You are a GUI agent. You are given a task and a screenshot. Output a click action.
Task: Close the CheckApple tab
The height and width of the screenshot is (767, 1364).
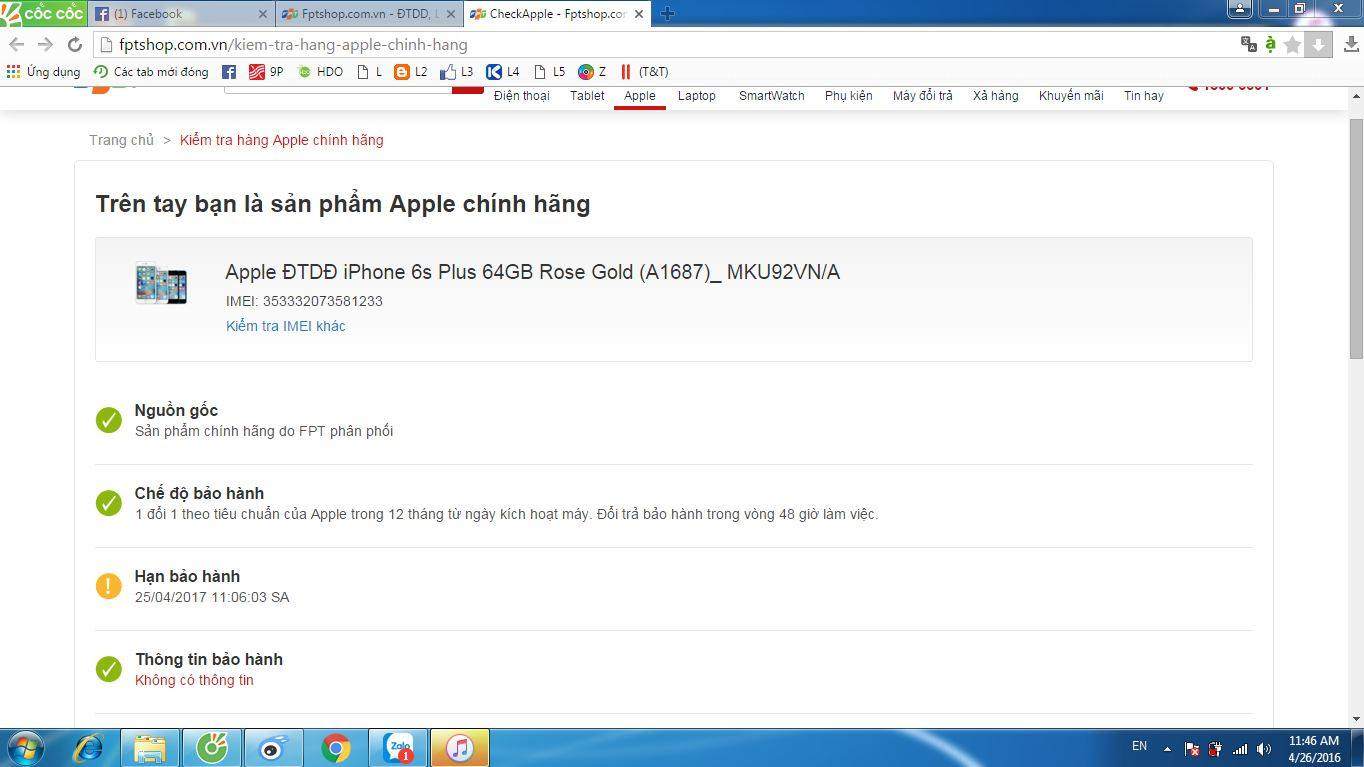coord(639,14)
